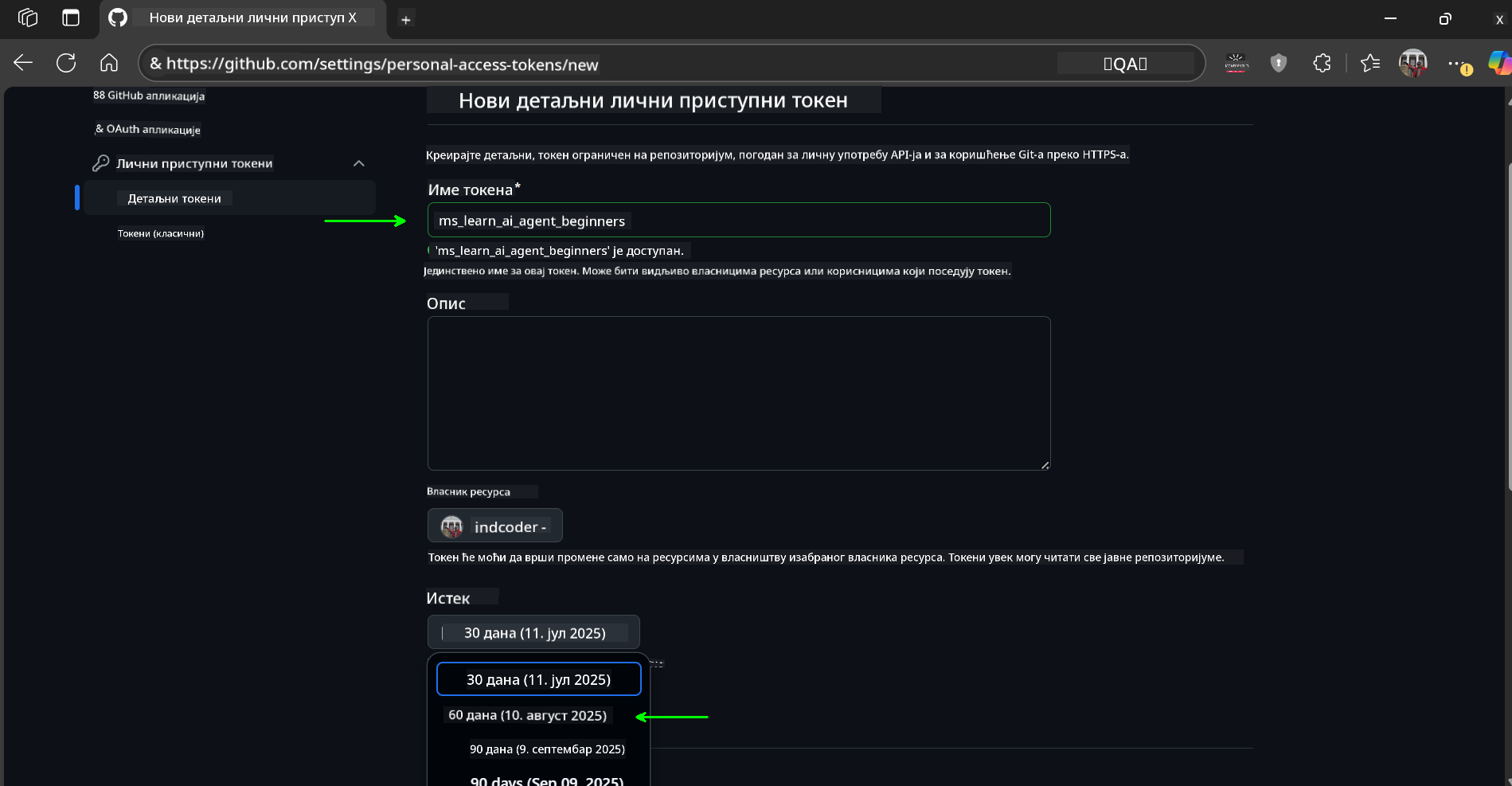Select 90 дана (9. септембар 2025) option
This screenshot has height=786, width=1512.
click(547, 749)
